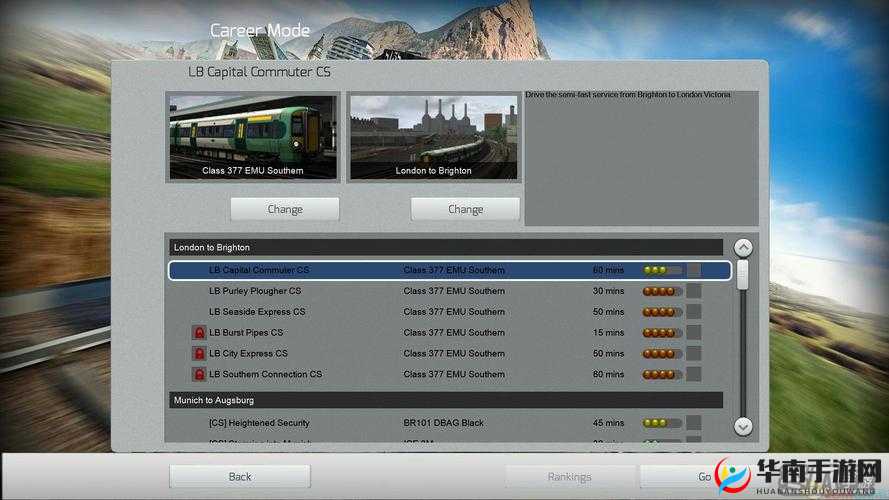Click the difficulty dots on Heightened Security row

(662, 423)
